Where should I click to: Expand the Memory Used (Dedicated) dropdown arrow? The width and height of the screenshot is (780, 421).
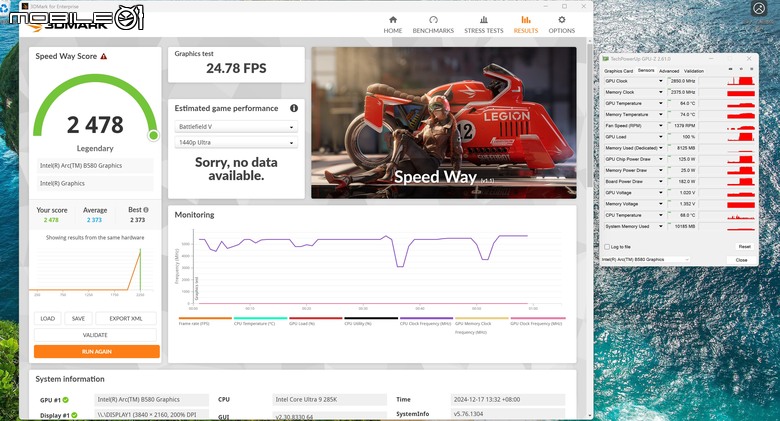661,148
